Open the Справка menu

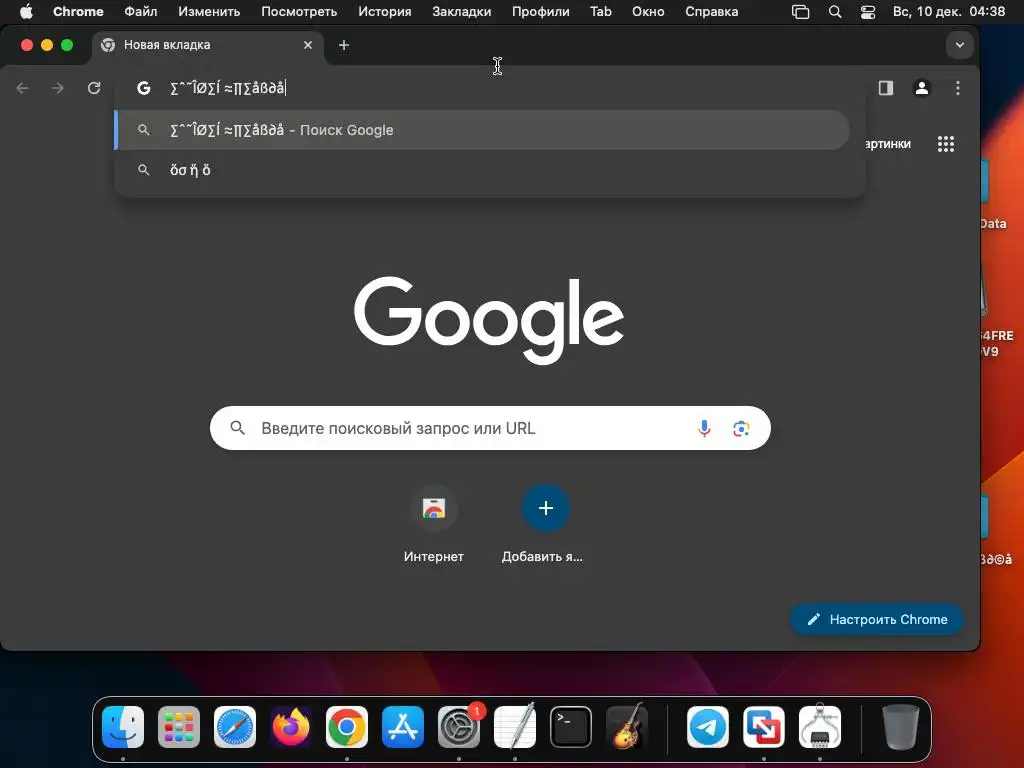point(712,11)
